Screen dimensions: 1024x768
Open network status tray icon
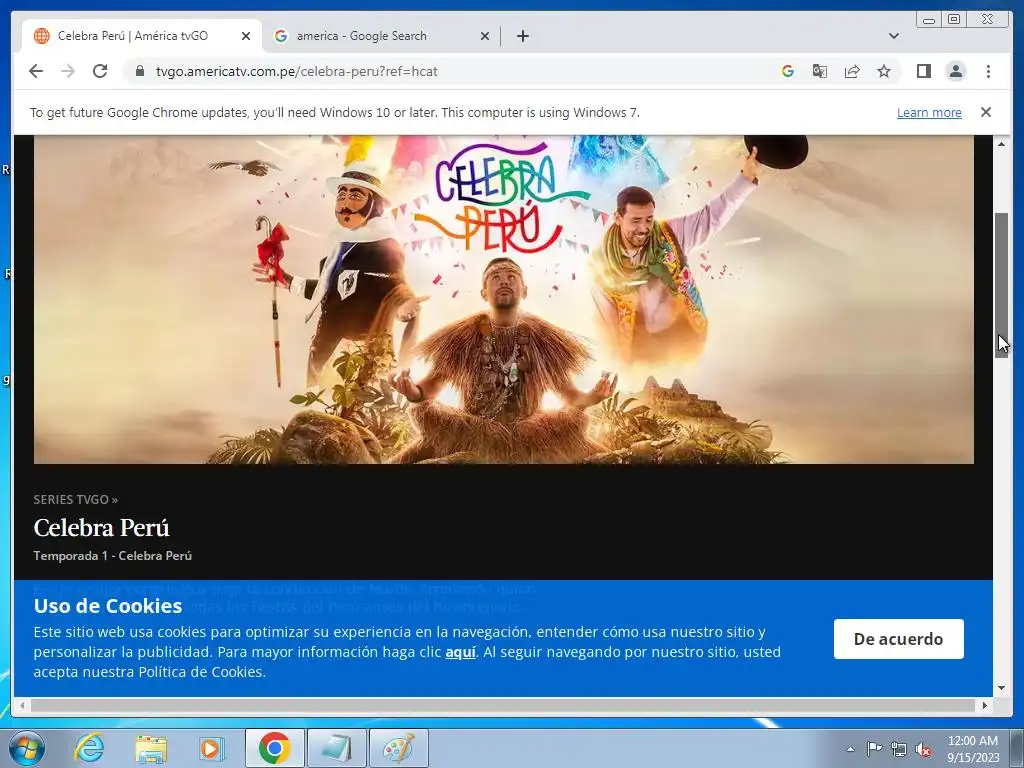click(x=899, y=749)
